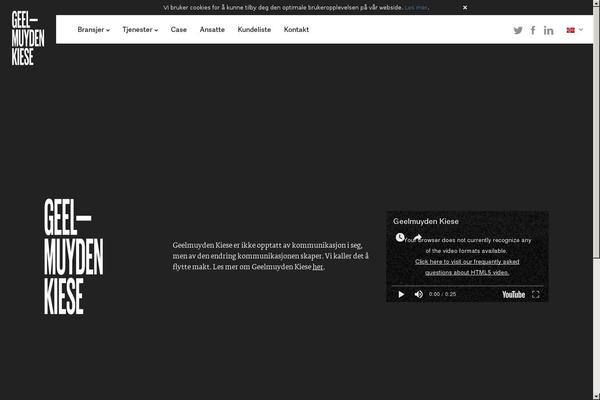Expand the language selector chevron
The width and height of the screenshot is (600, 400).
click(581, 29)
